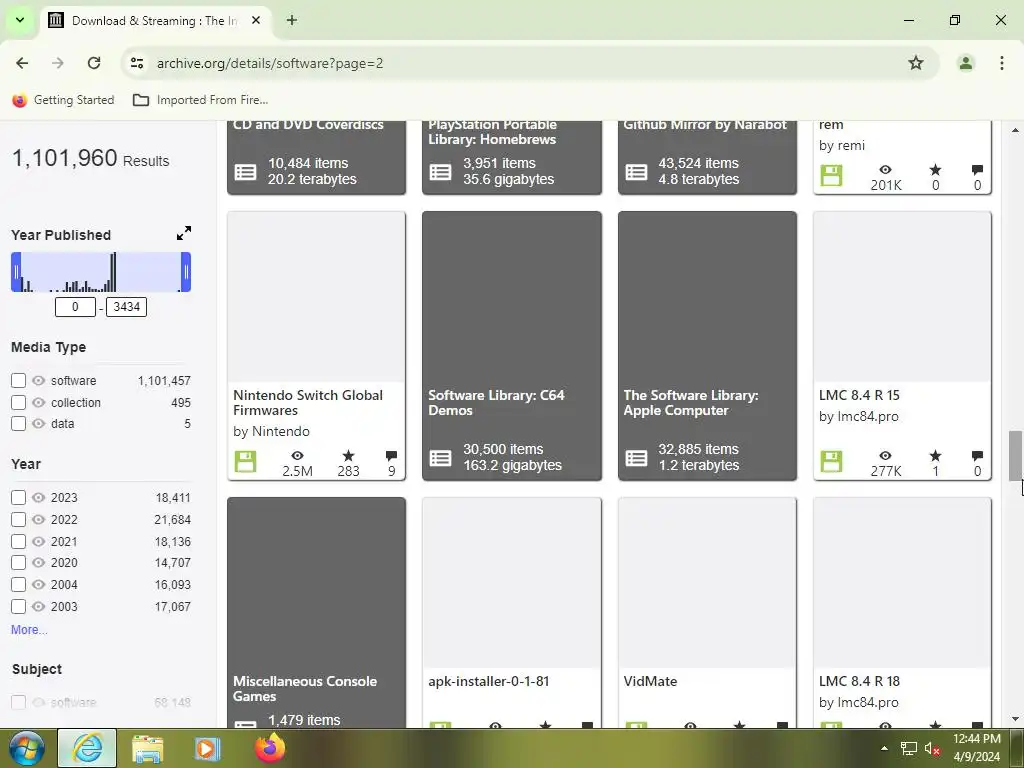Reload the current page
The image size is (1024, 768).
(x=94, y=63)
